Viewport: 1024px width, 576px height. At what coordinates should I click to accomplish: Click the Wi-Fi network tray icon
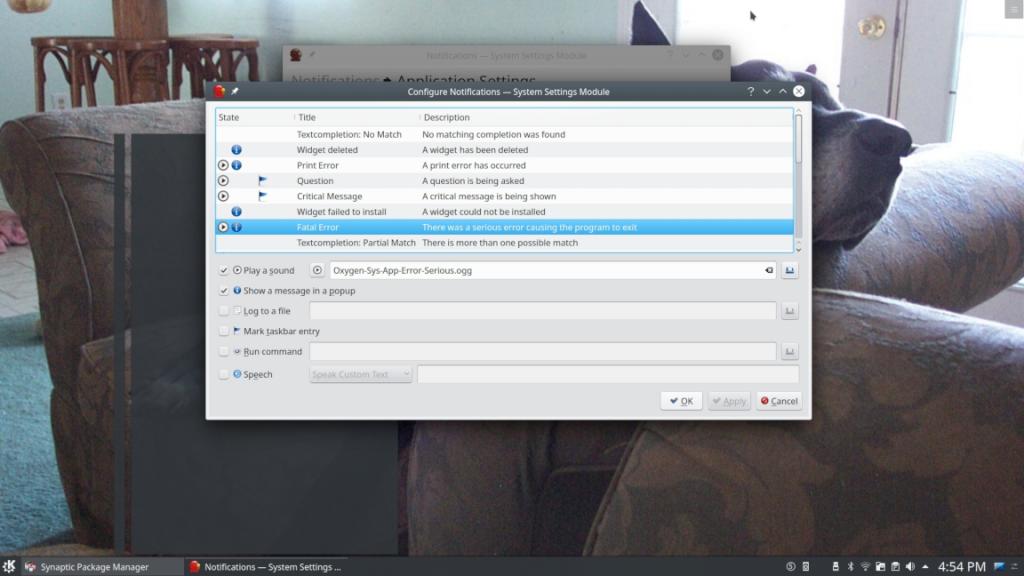tap(866, 567)
